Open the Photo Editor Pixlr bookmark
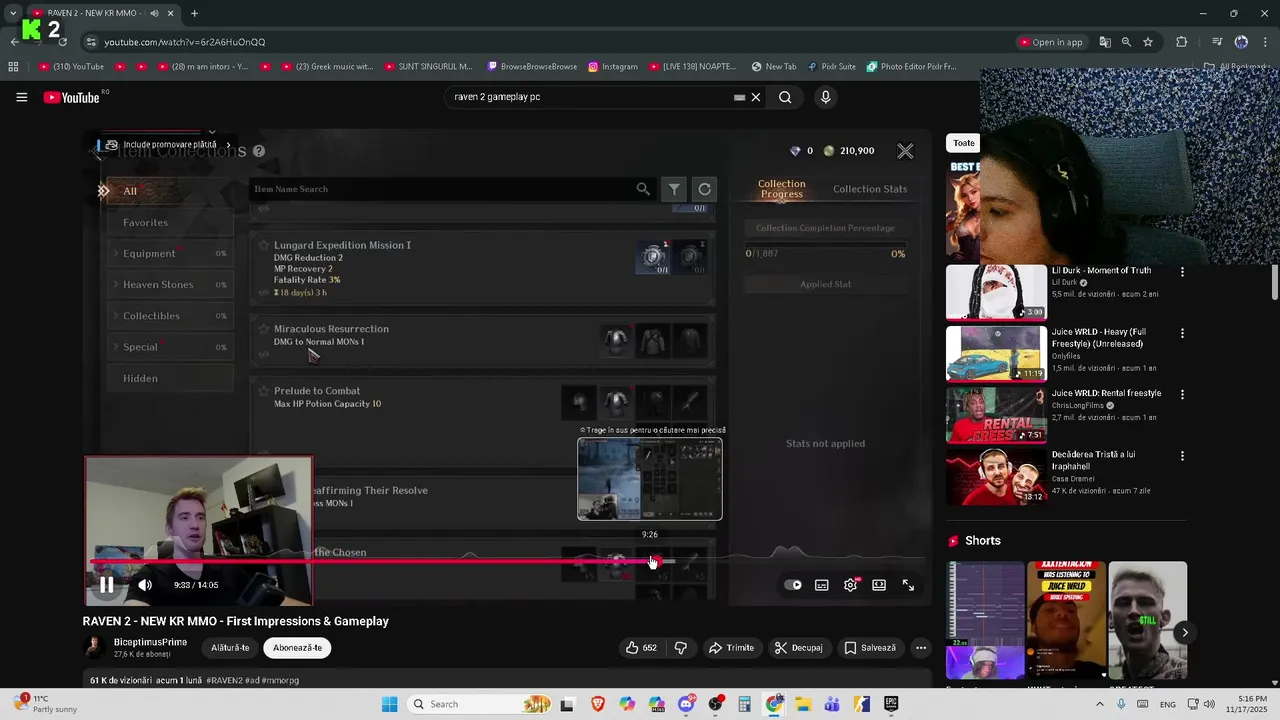 pyautogui.click(x=911, y=67)
